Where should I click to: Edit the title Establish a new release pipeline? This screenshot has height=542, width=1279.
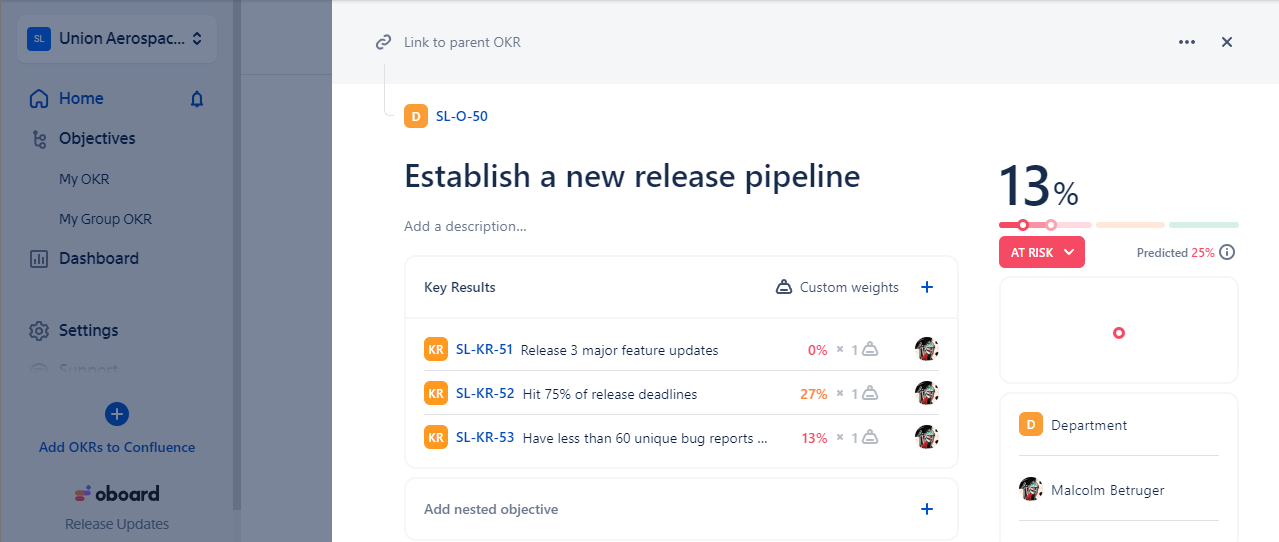pos(632,176)
